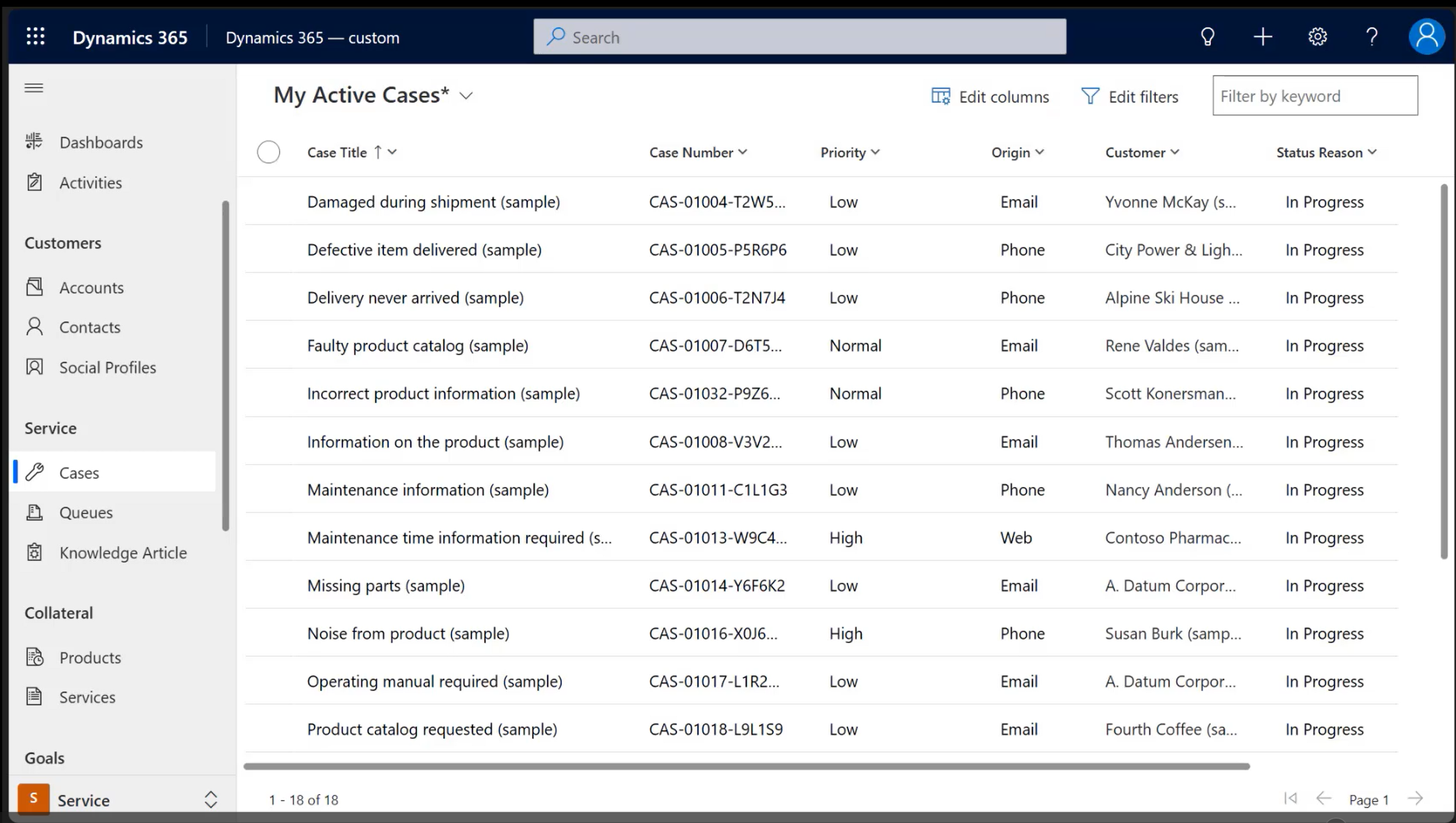
Task: Click the Search magnifier icon
Action: pyautogui.click(x=556, y=37)
